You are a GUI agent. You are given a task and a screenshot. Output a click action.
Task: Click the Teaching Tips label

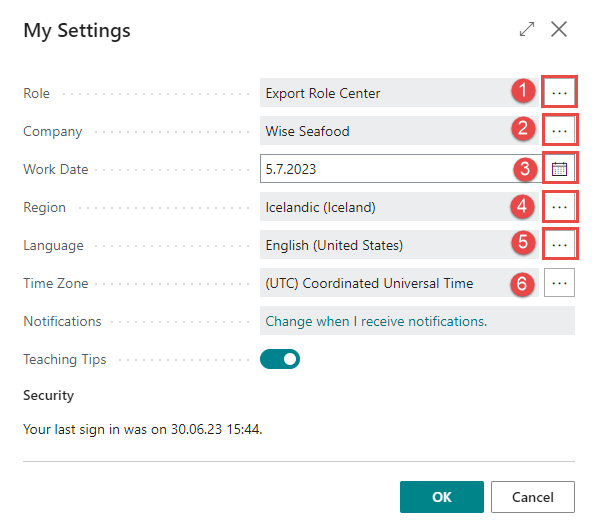65,359
